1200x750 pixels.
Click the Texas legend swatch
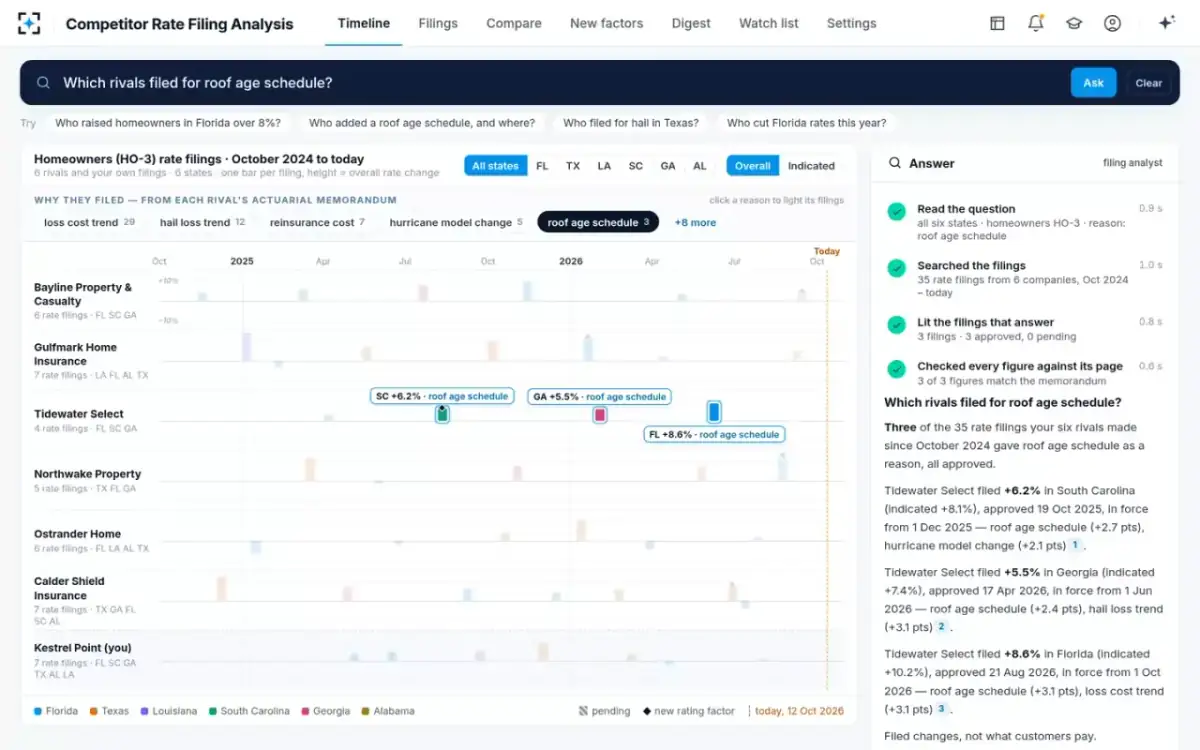[93, 711]
